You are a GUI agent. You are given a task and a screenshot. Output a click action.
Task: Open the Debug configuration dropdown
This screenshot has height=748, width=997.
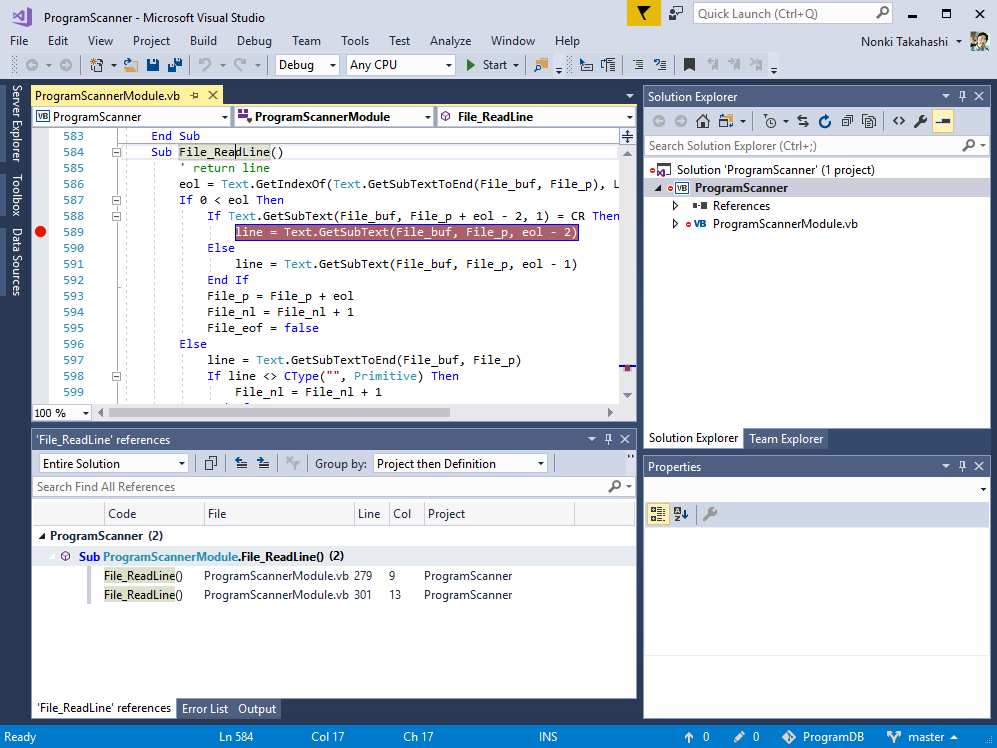point(308,65)
